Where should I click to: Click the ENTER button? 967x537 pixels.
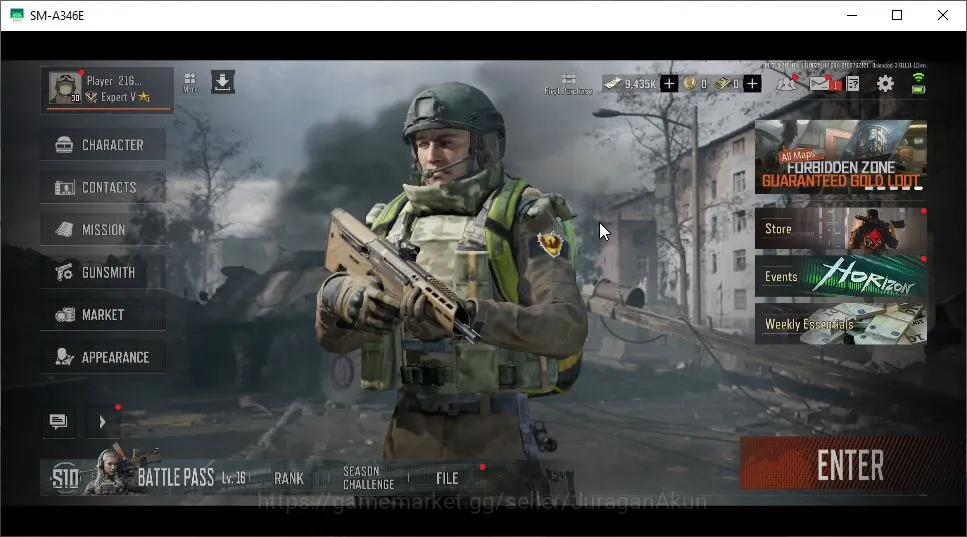pos(849,464)
